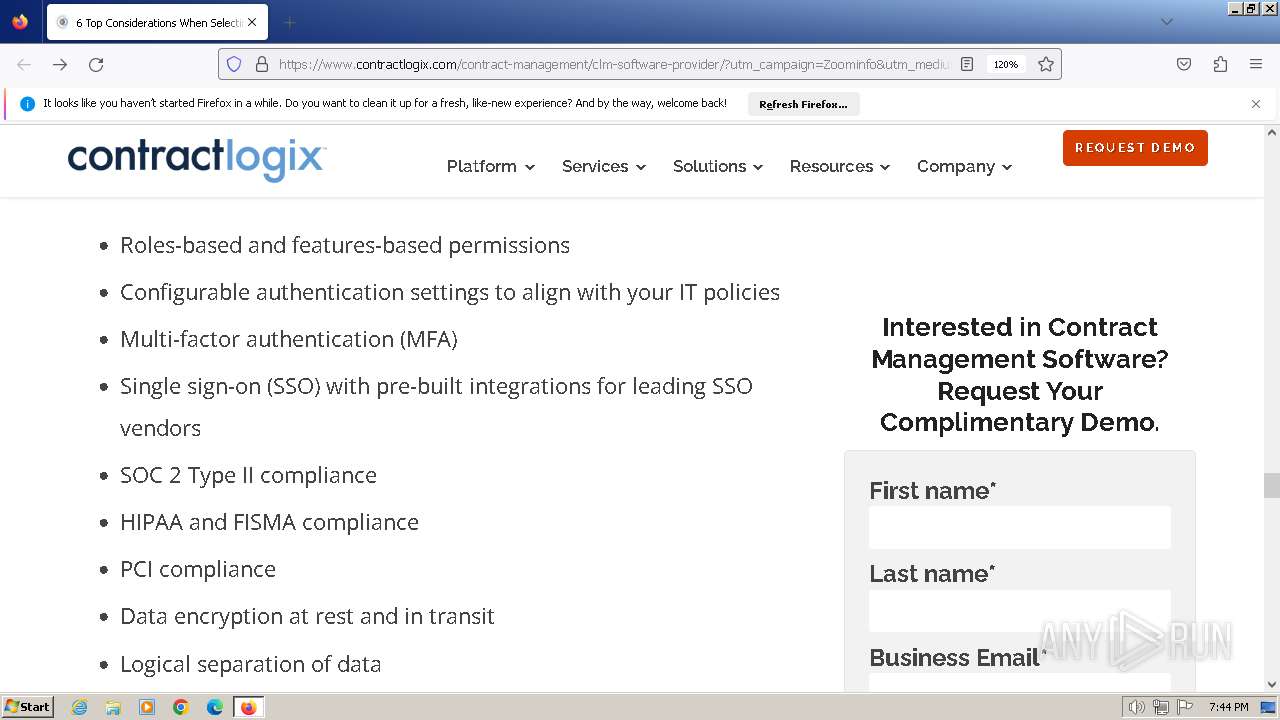
Task: Click 'Roles-based and features-based permissions' text
Action: [x=345, y=245]
